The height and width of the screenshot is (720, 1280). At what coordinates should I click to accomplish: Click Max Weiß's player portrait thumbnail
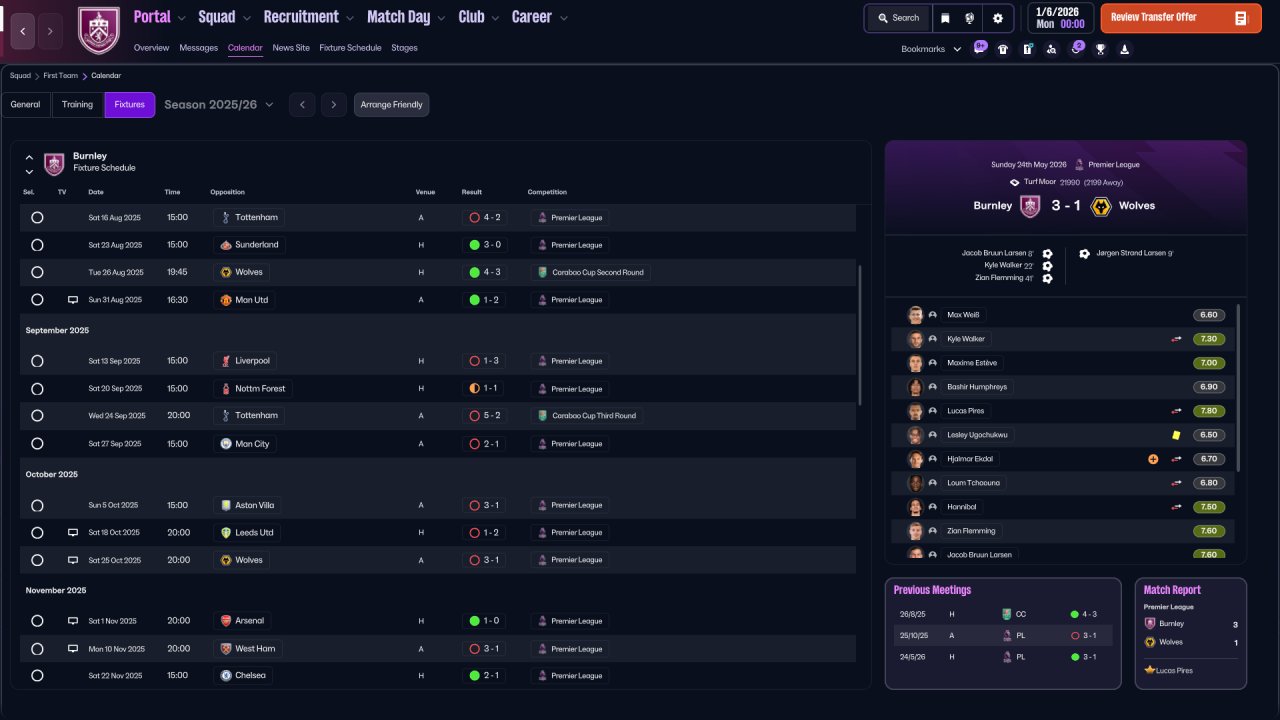click(x=915, y=315)
